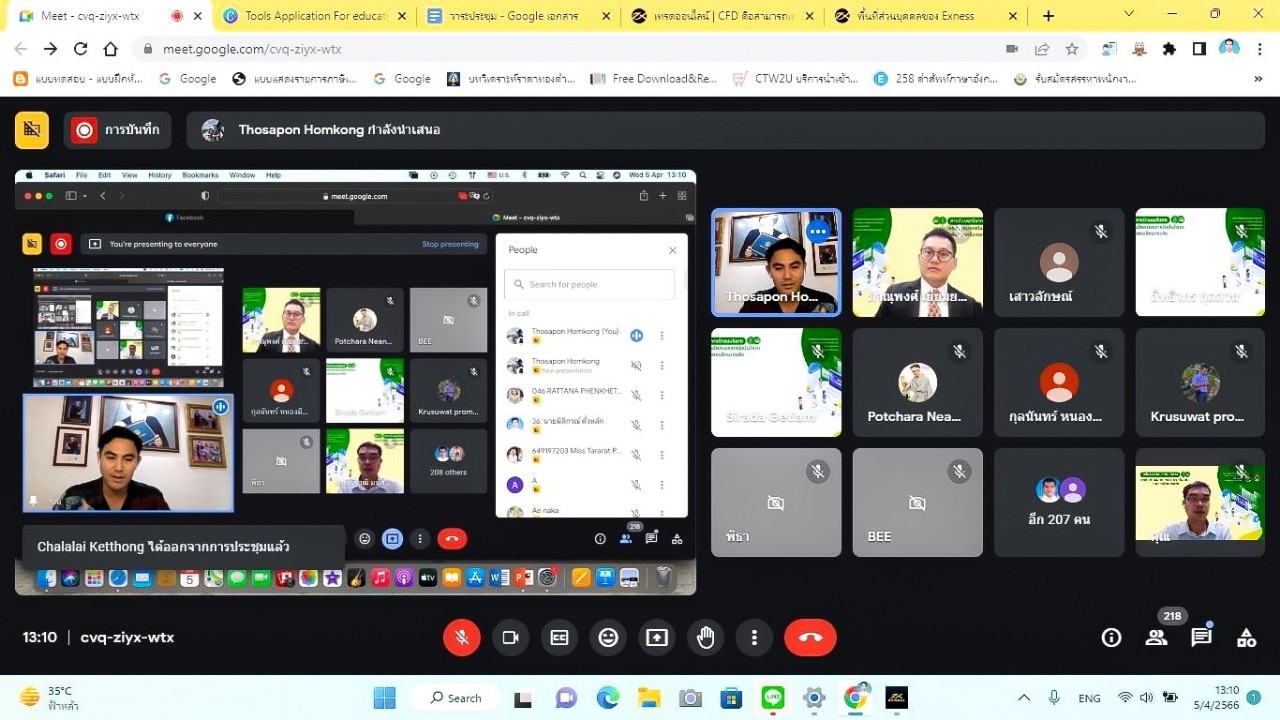Viewport: 1280px width, 720px height.
Task: Turn on closed captions
Action: [559, 637]
